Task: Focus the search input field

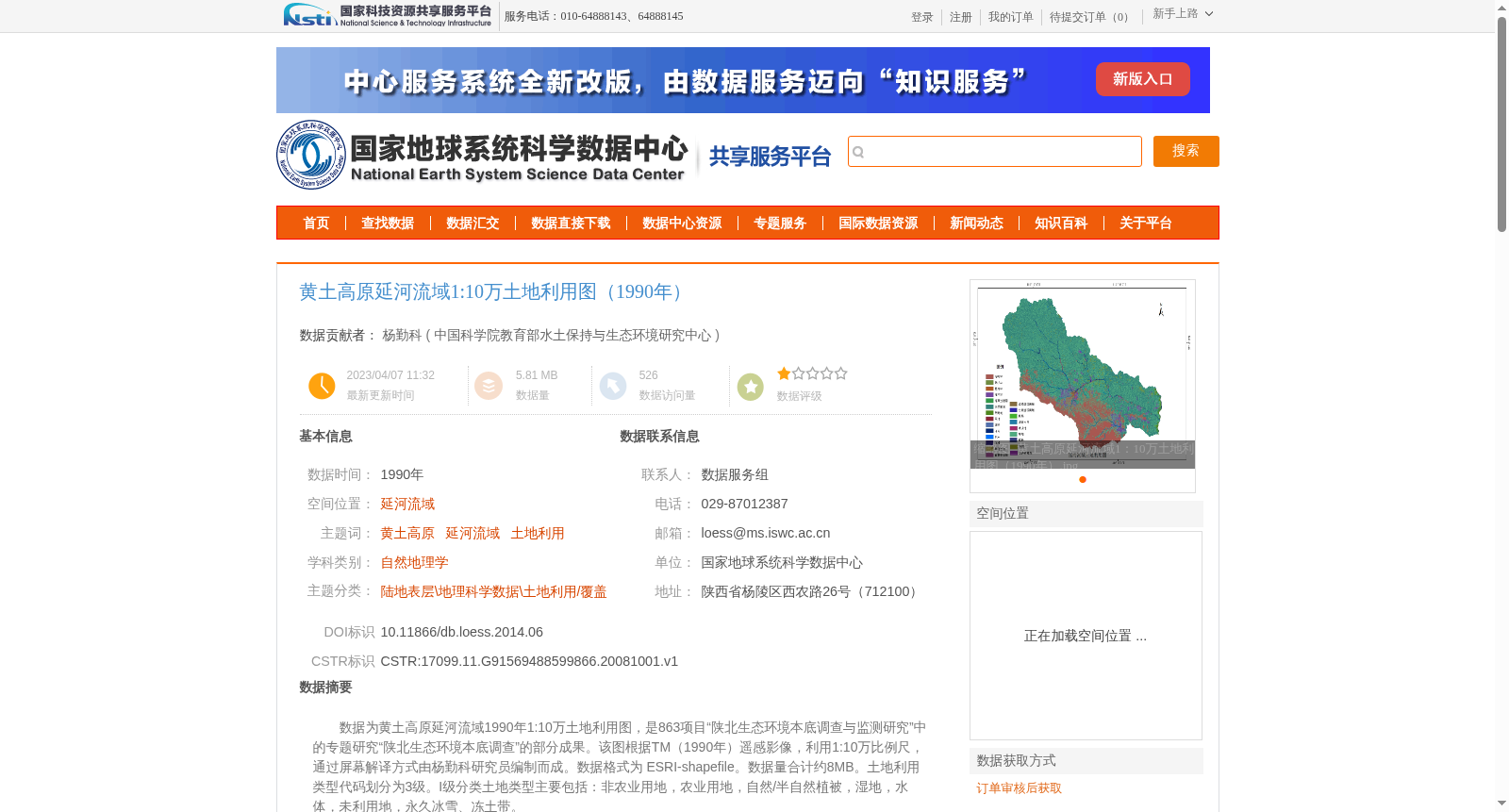Action: (995, 151)
